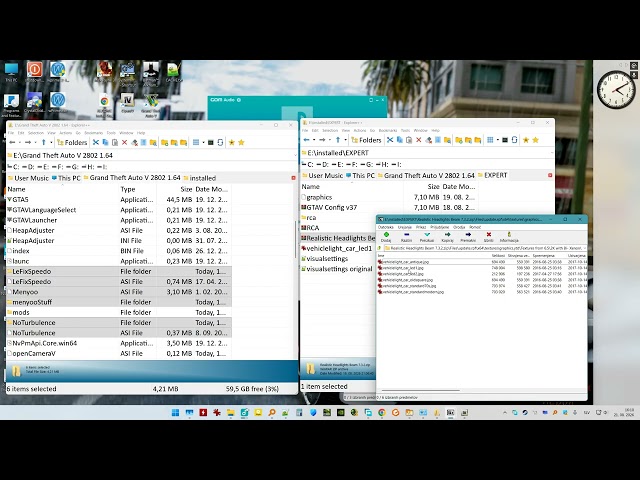640x480 pixels.
Task: Click Paste icon in left Explorer++ toolbar
Action: 115,142
